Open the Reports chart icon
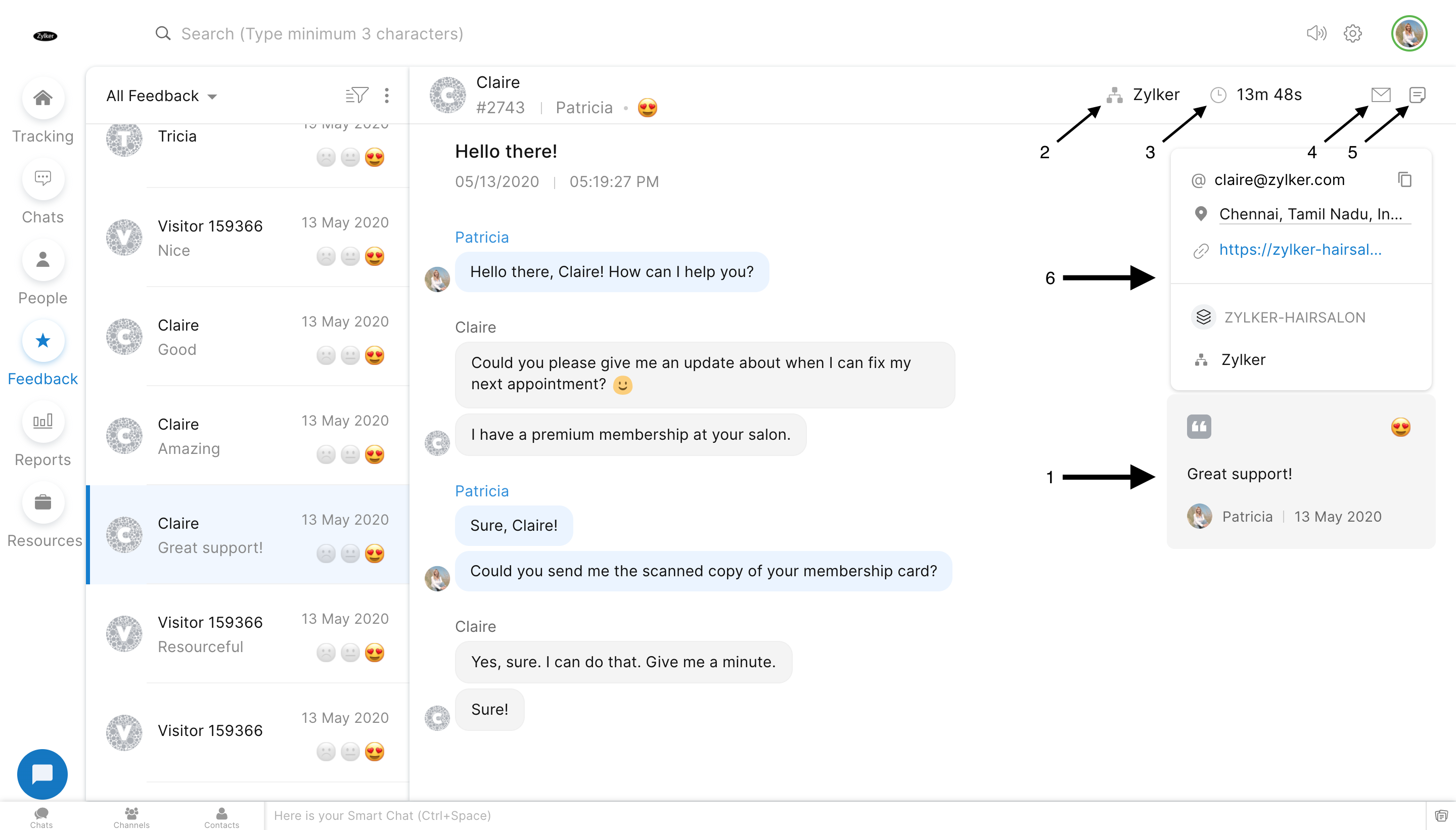The image size is (1456, 830). click(x=43, y=422)
